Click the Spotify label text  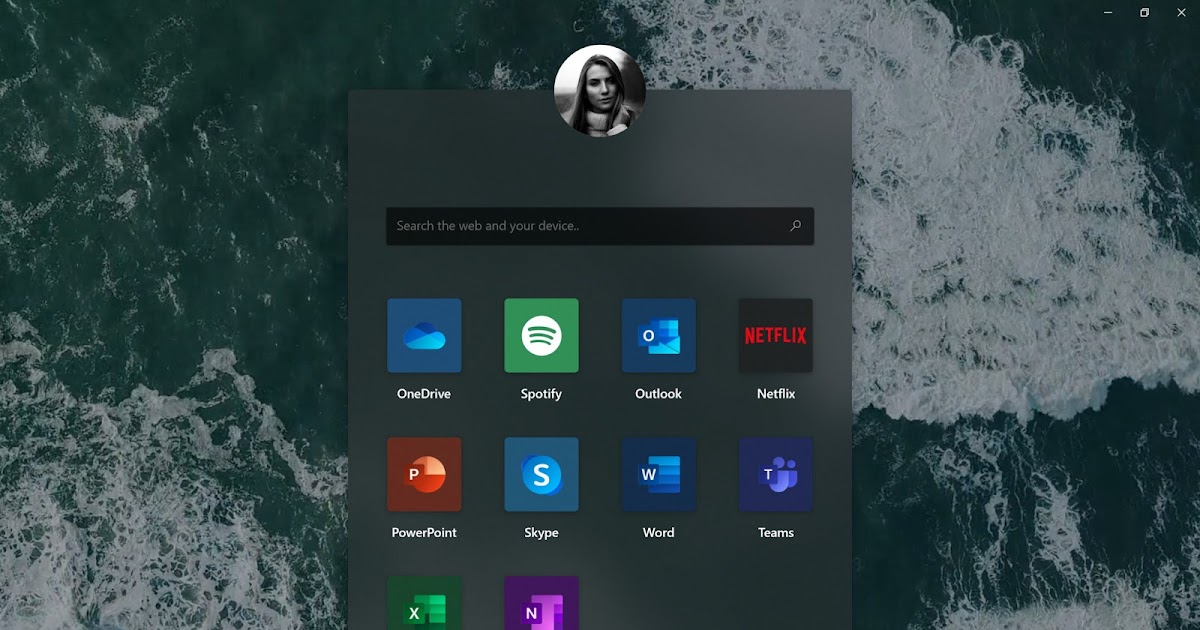pyautogui.click(x=541, y=393)
